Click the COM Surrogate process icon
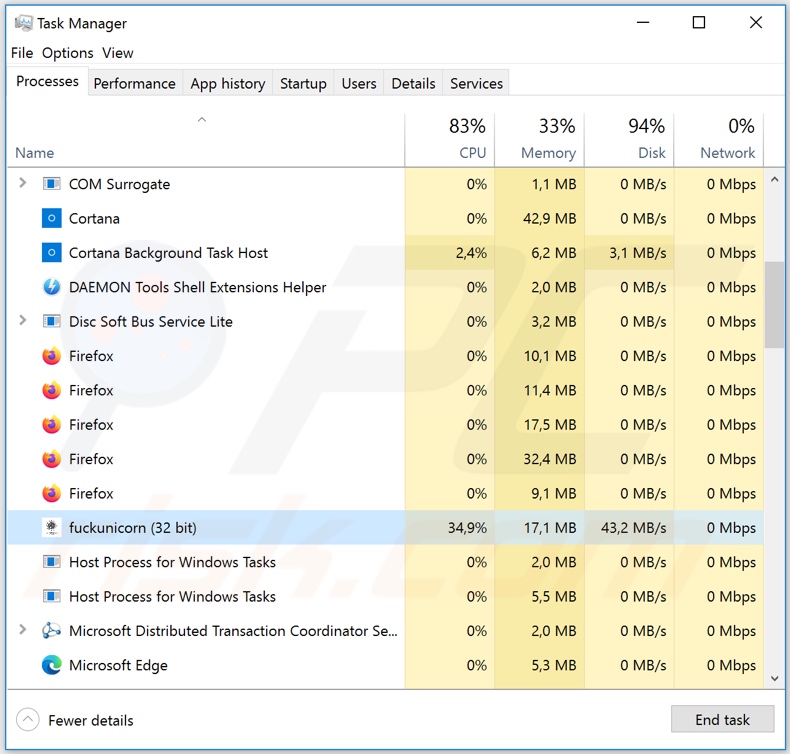 51,184
